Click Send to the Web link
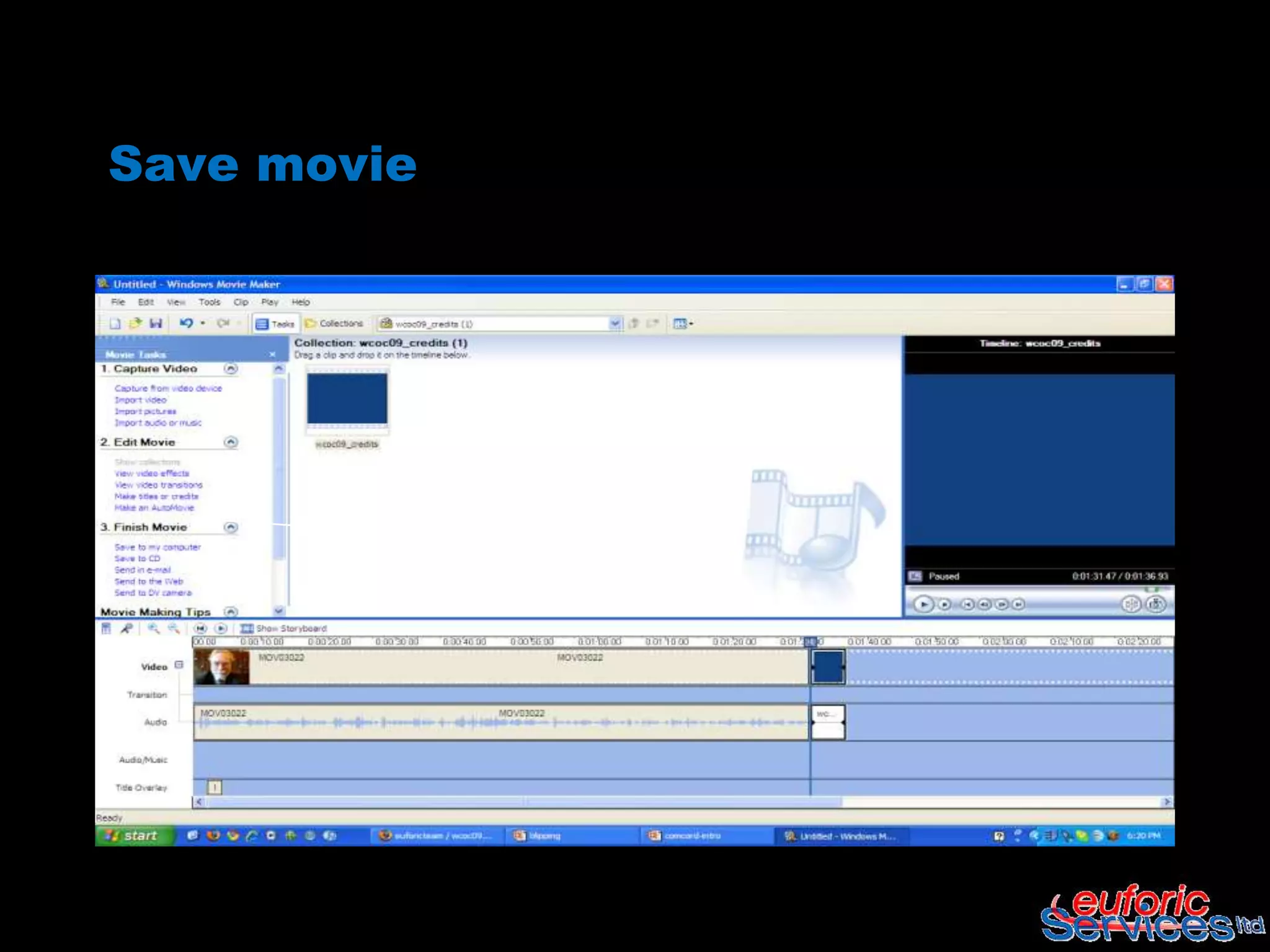This screenshot has width=1270, height=952. click(149, 581)
